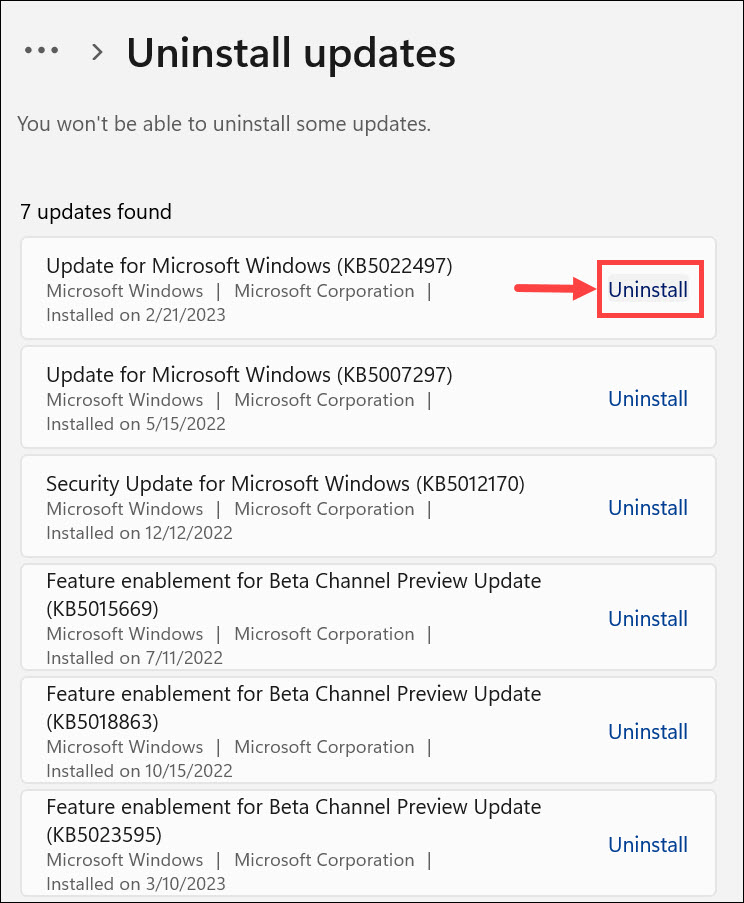Uninstall update KB5022497
744x903 pixels.
coord(648,290)
